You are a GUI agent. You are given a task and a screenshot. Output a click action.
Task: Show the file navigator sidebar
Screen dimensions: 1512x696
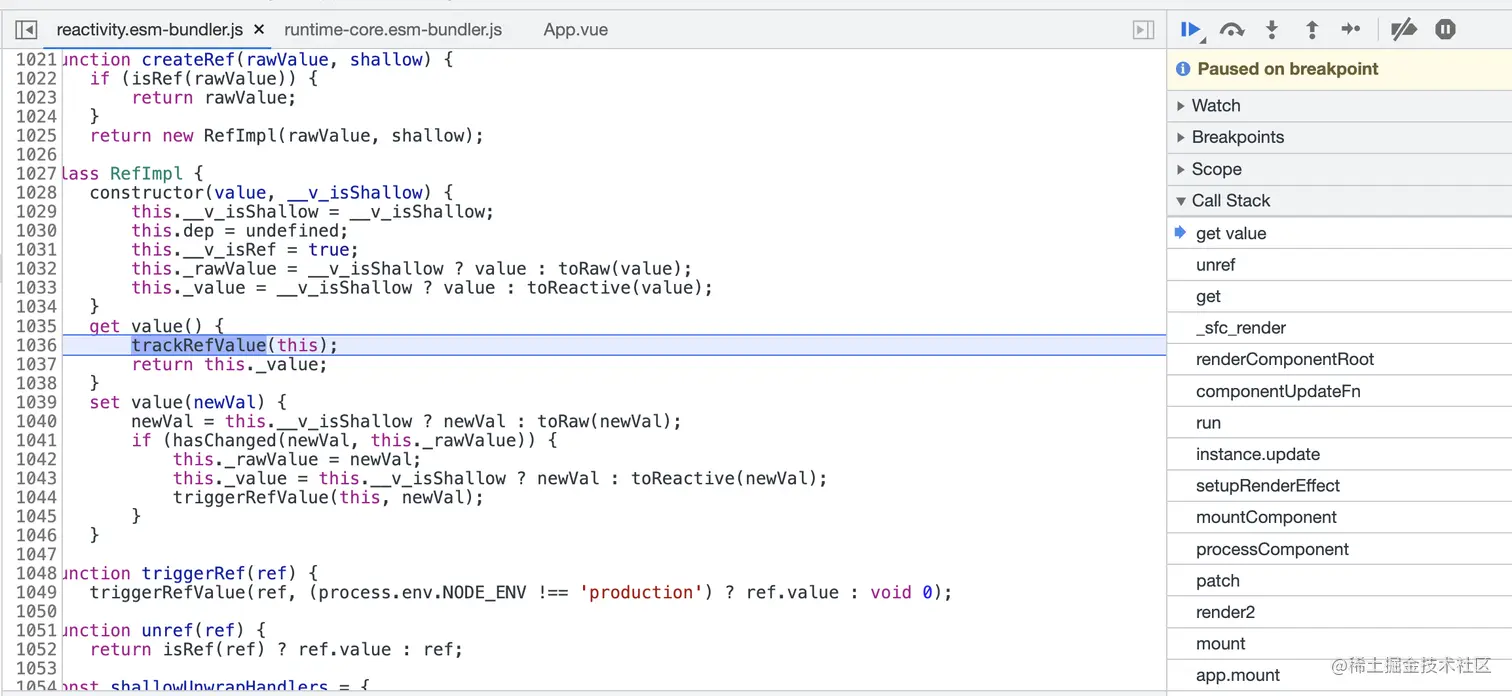point(27,30)
